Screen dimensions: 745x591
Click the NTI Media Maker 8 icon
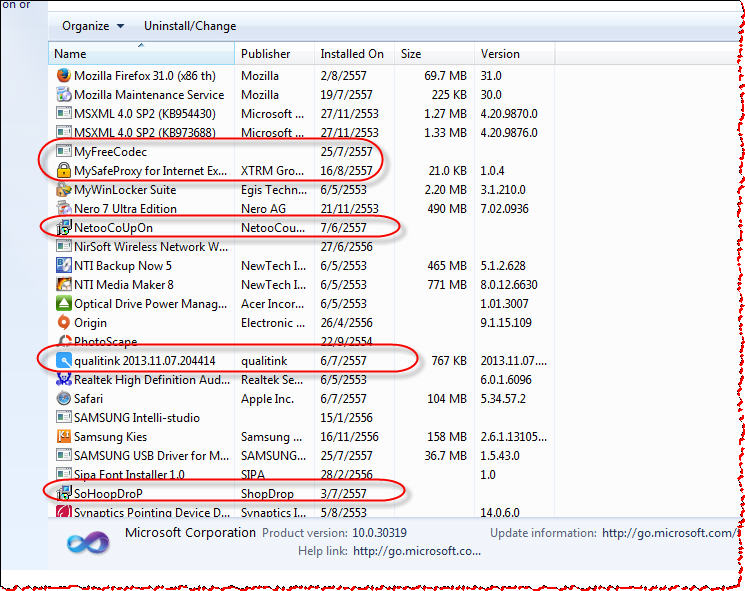[64, 285]
